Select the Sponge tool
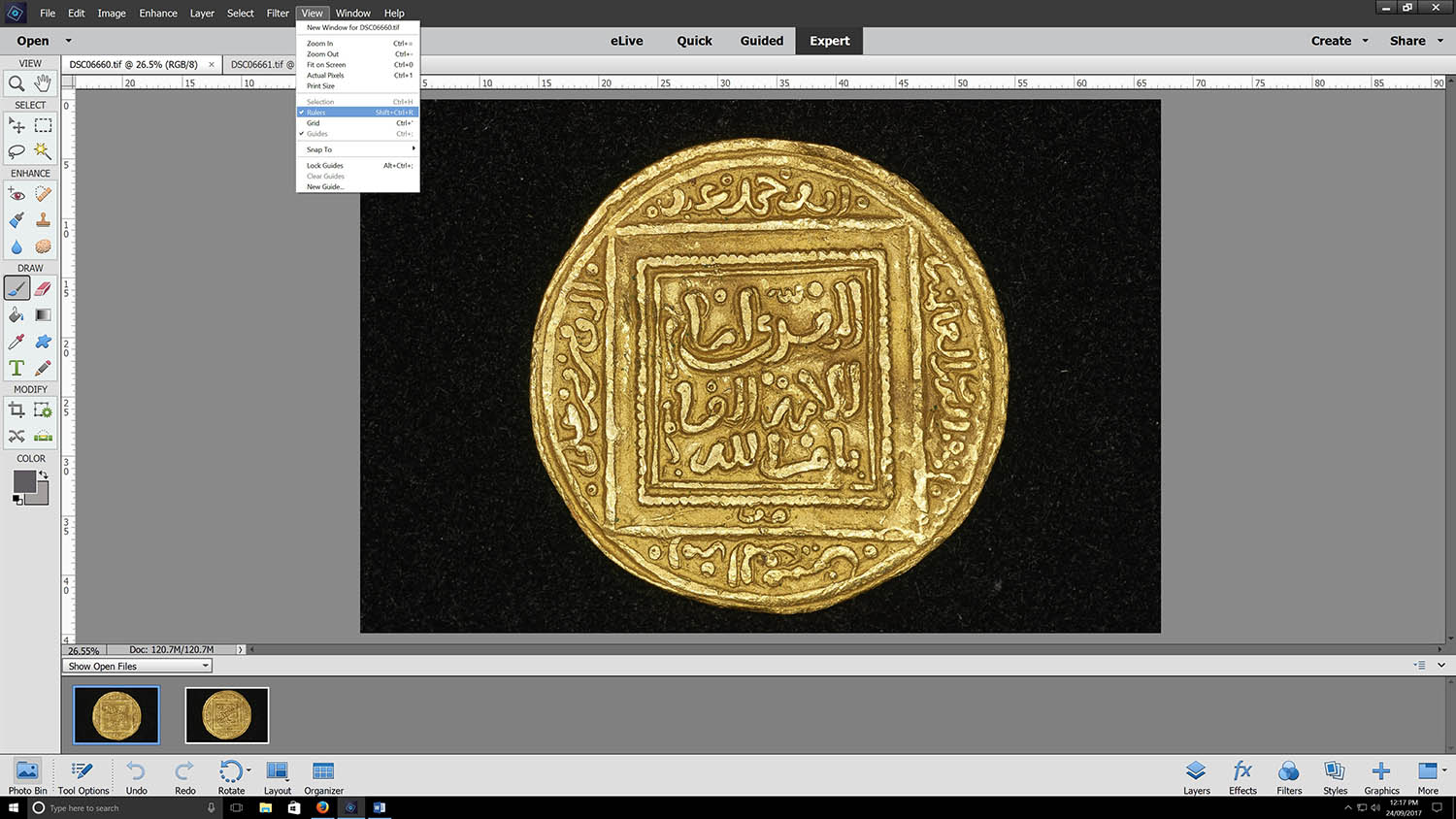Viewport: 1456px width, 819px height. (x=43, y=246)
